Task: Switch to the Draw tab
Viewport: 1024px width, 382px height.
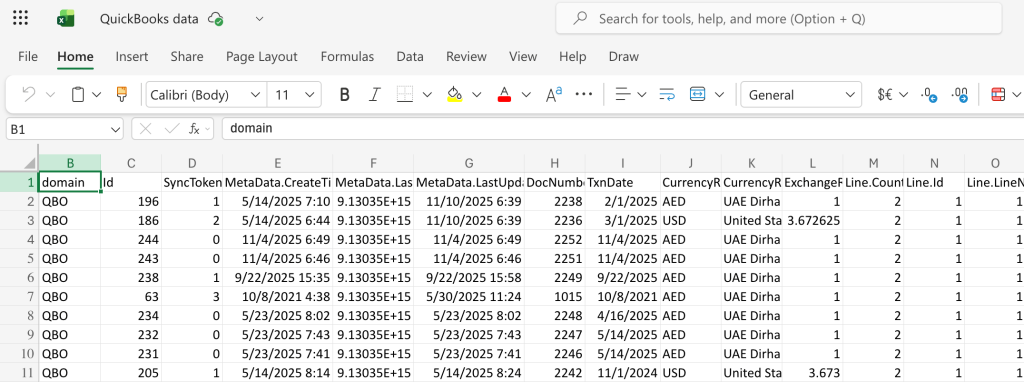Action: tap(624, 57)
